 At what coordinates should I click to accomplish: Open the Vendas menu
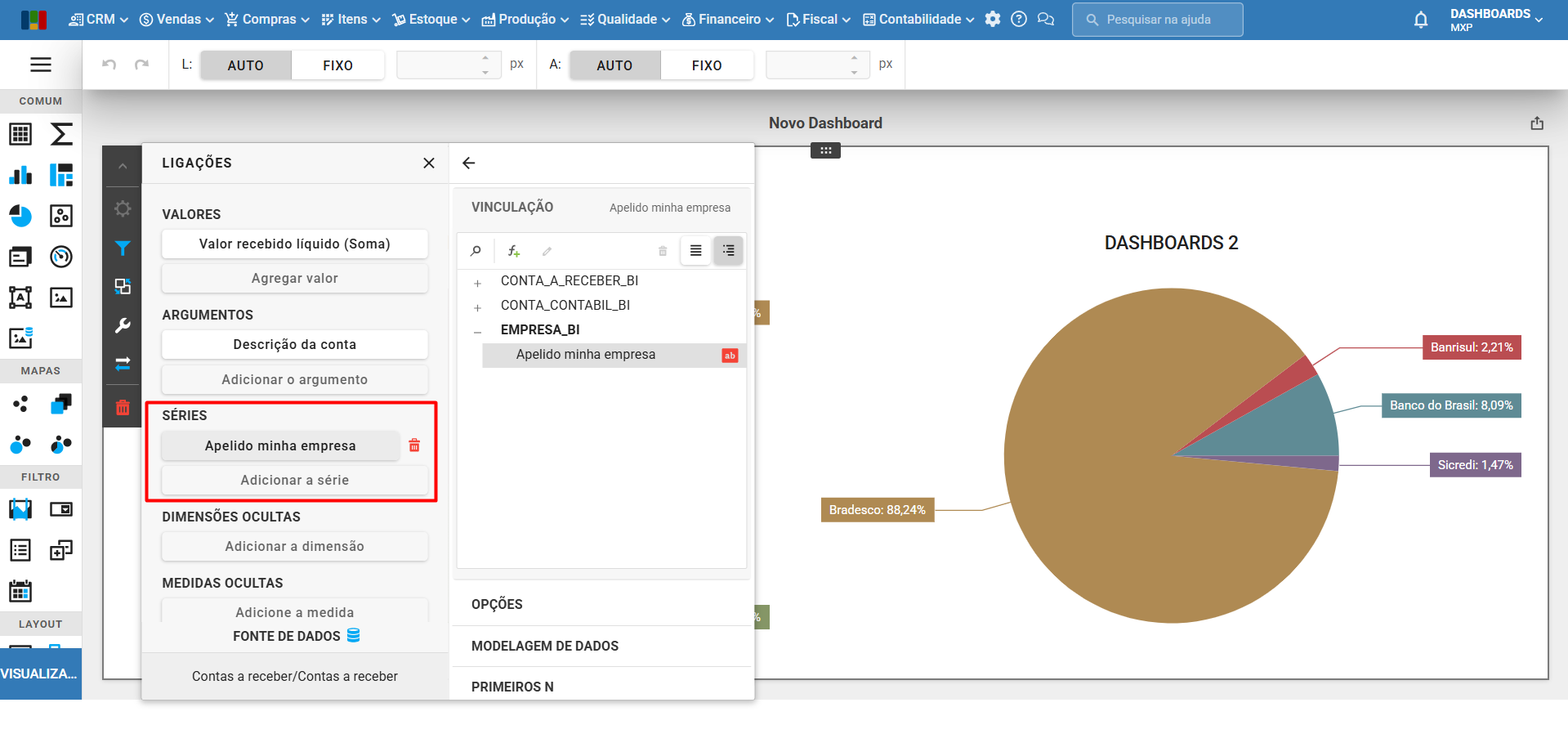point(176,20)
